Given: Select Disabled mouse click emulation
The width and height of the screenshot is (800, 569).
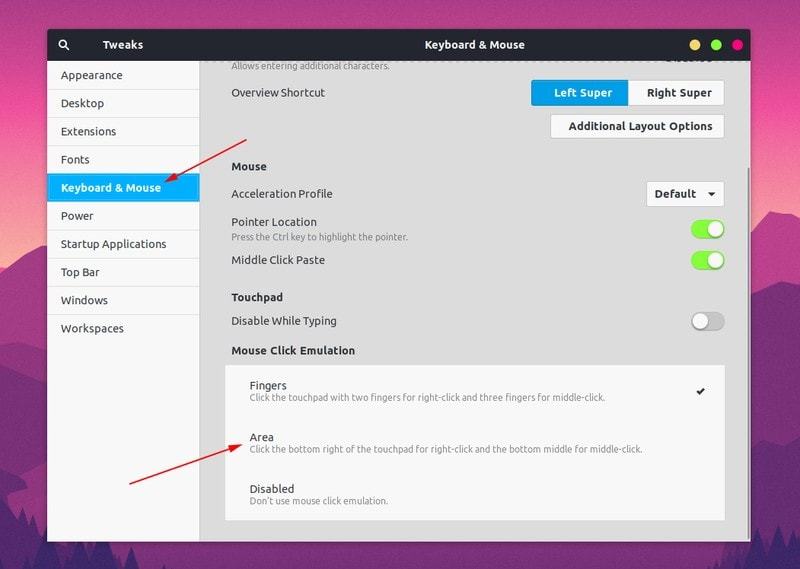Looking at the screenshot, I should coord(474,494).
